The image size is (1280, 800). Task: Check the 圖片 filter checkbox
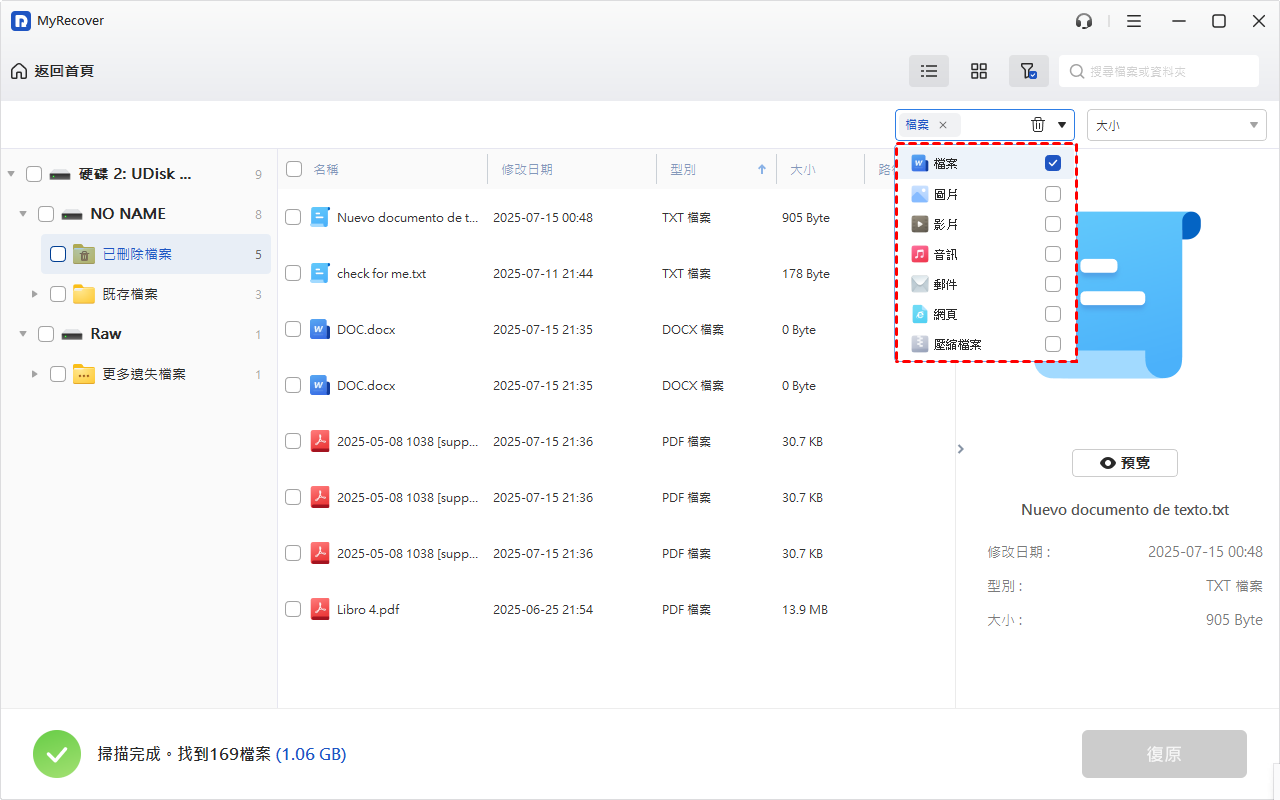pyautogui.click(x=1053, y=194)
